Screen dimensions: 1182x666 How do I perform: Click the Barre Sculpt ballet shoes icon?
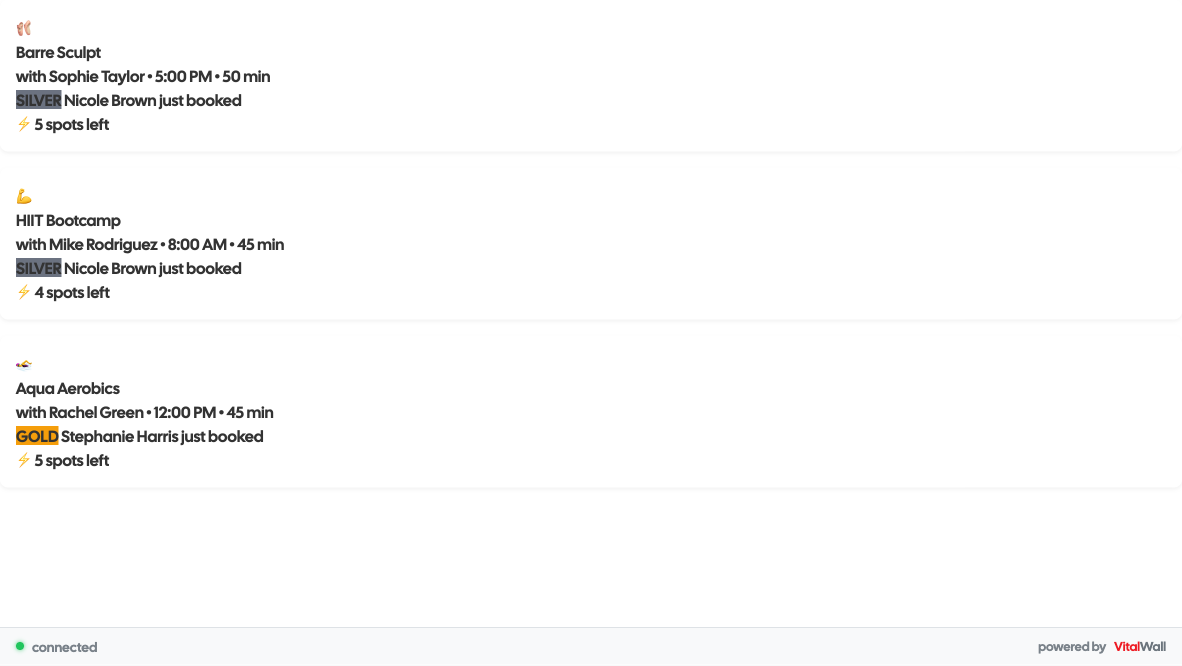[x=24, y=28]
